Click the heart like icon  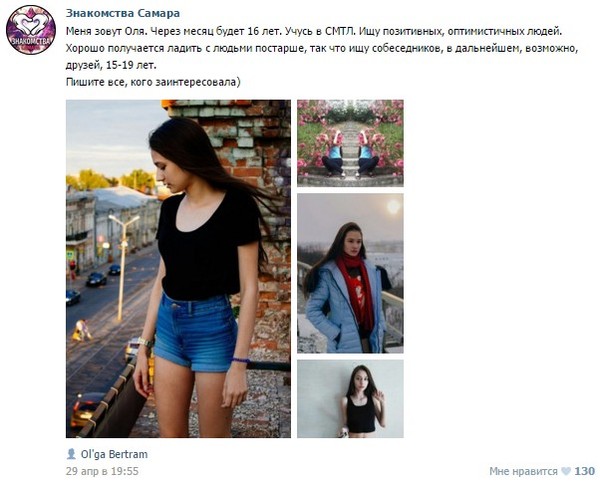[566, 471]
